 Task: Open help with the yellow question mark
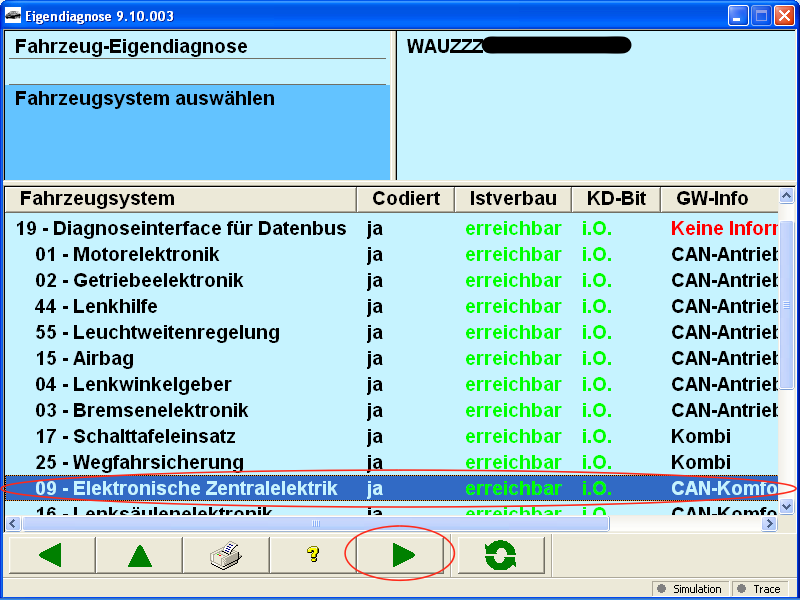tap(313, 555)
